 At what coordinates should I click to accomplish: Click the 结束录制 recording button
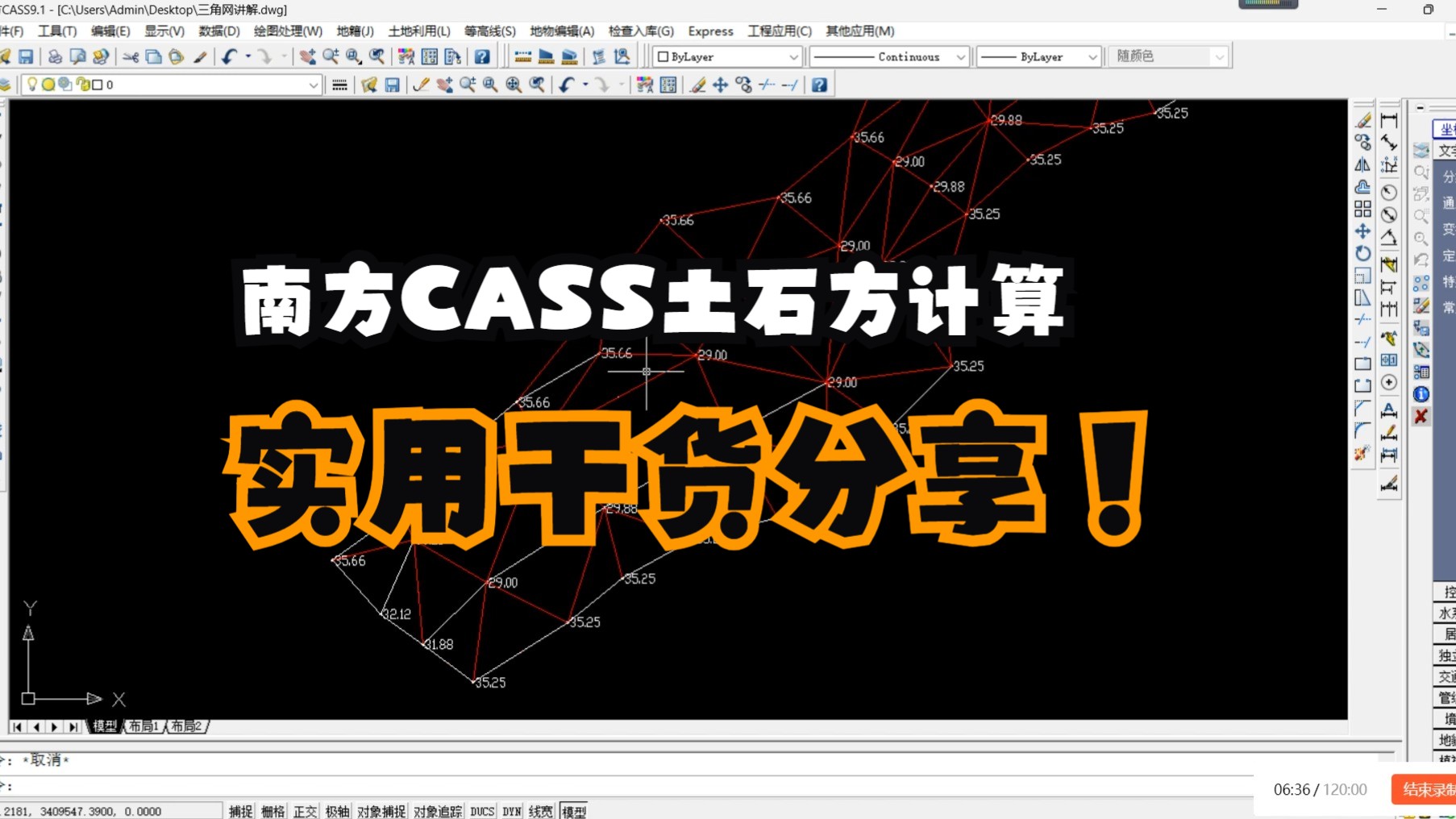click(1427, 790)
